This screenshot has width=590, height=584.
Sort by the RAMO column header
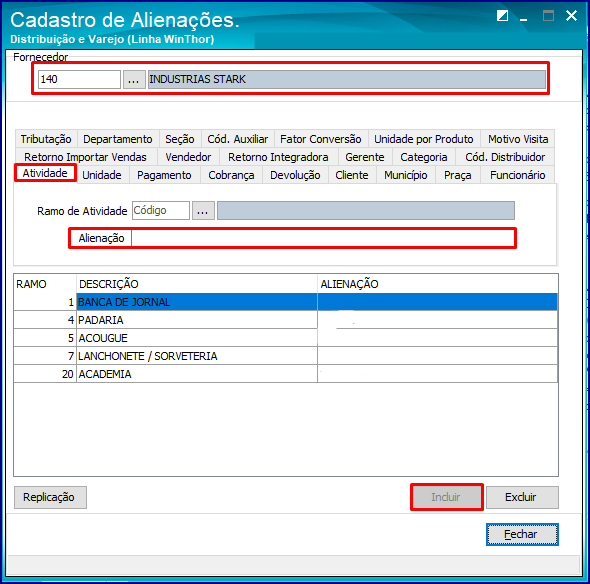point(45,284)
